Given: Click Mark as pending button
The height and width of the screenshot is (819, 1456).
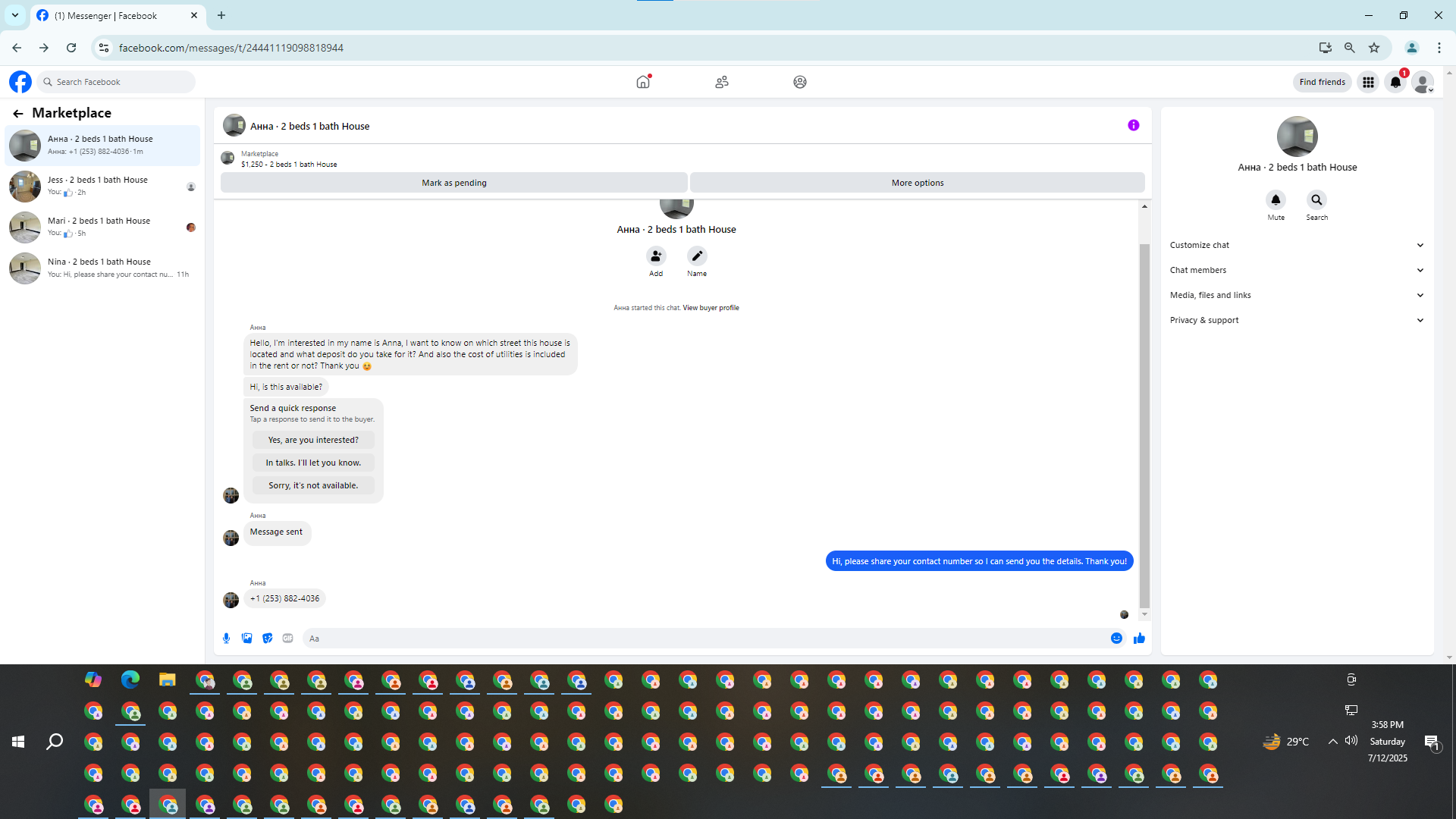Looking at the screenshot, I should 453,183.
